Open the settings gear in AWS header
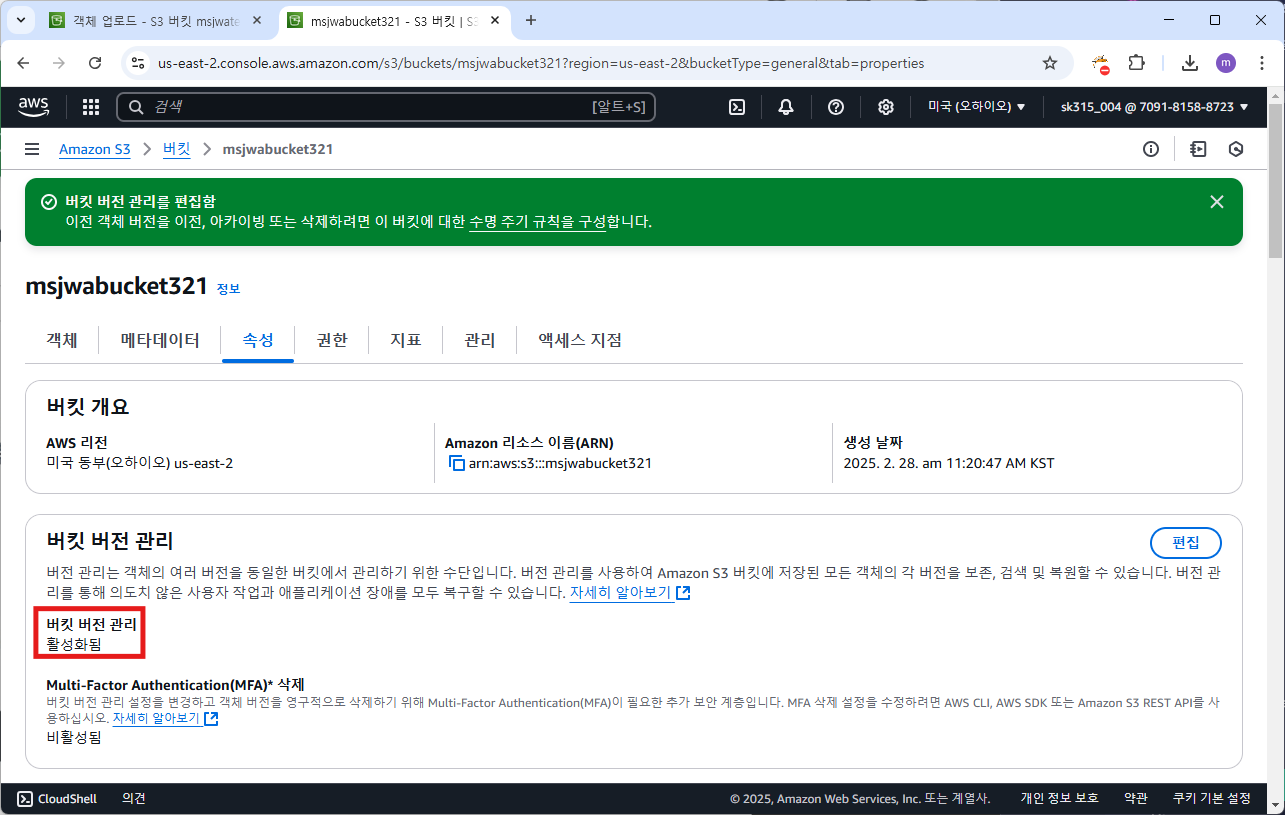 [x=885, y=107]
